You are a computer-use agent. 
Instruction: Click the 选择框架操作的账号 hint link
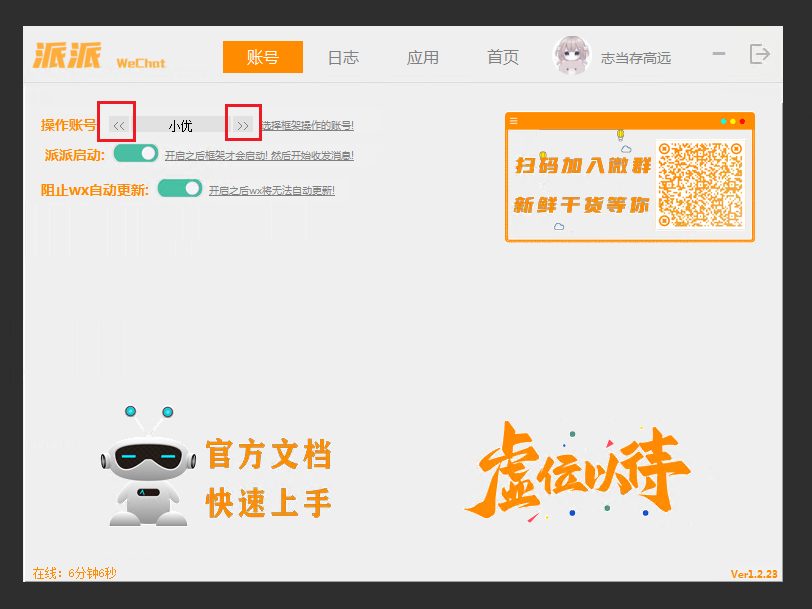point(307,125)
